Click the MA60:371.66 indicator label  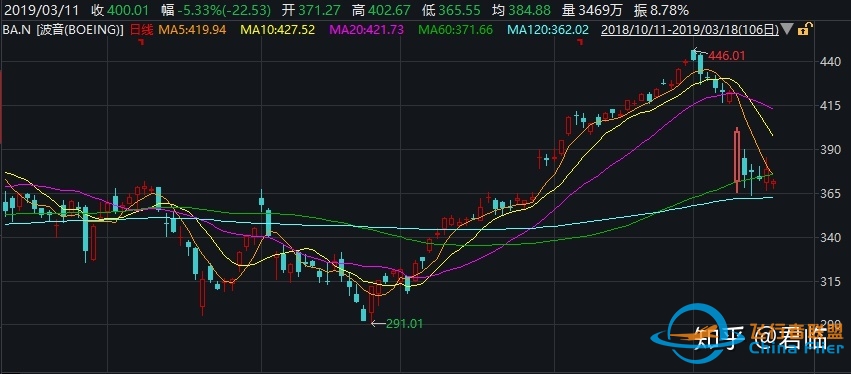[454, 30]
